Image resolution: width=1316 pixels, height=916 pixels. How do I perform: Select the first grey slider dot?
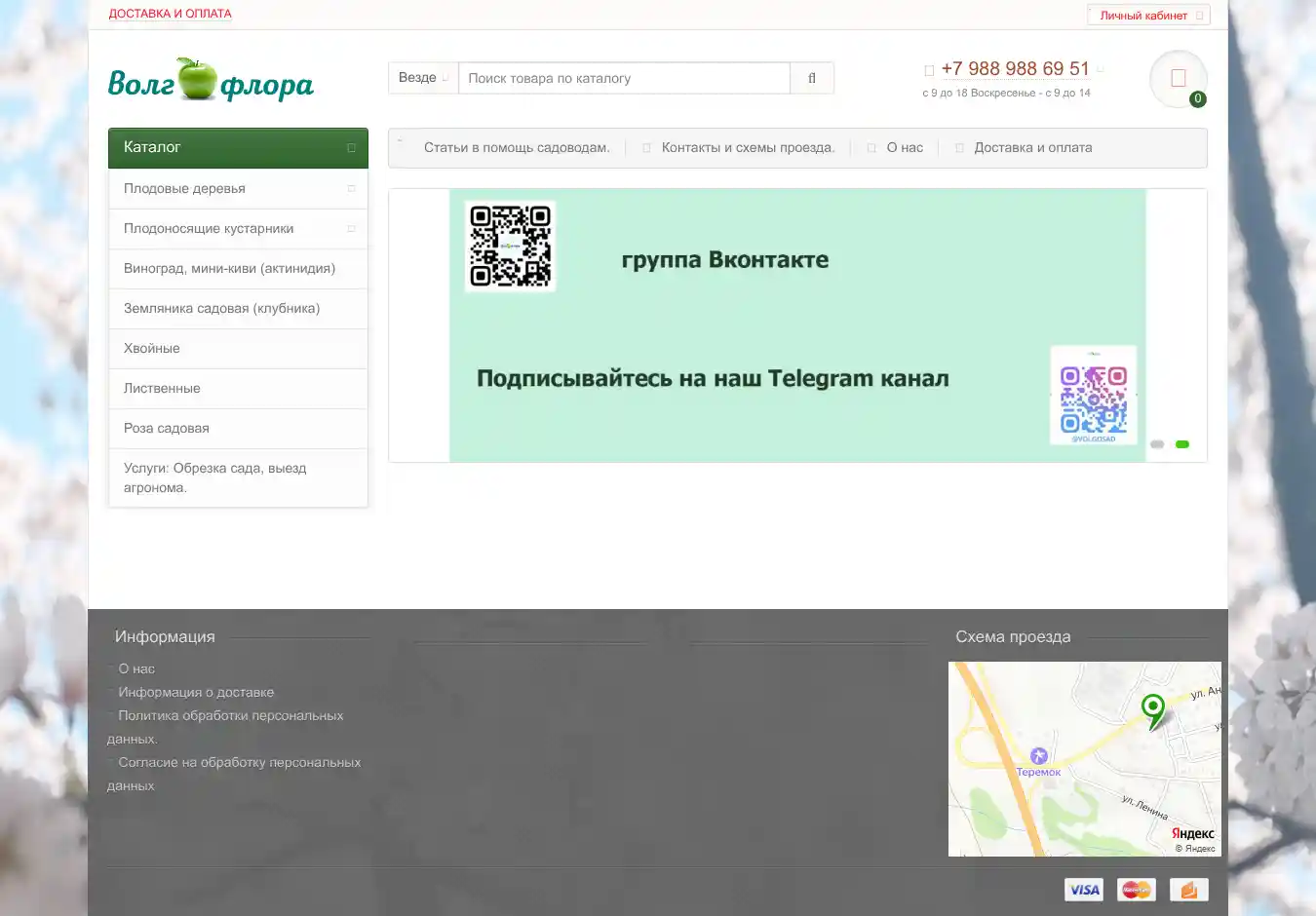click(x=1157, y=444)
